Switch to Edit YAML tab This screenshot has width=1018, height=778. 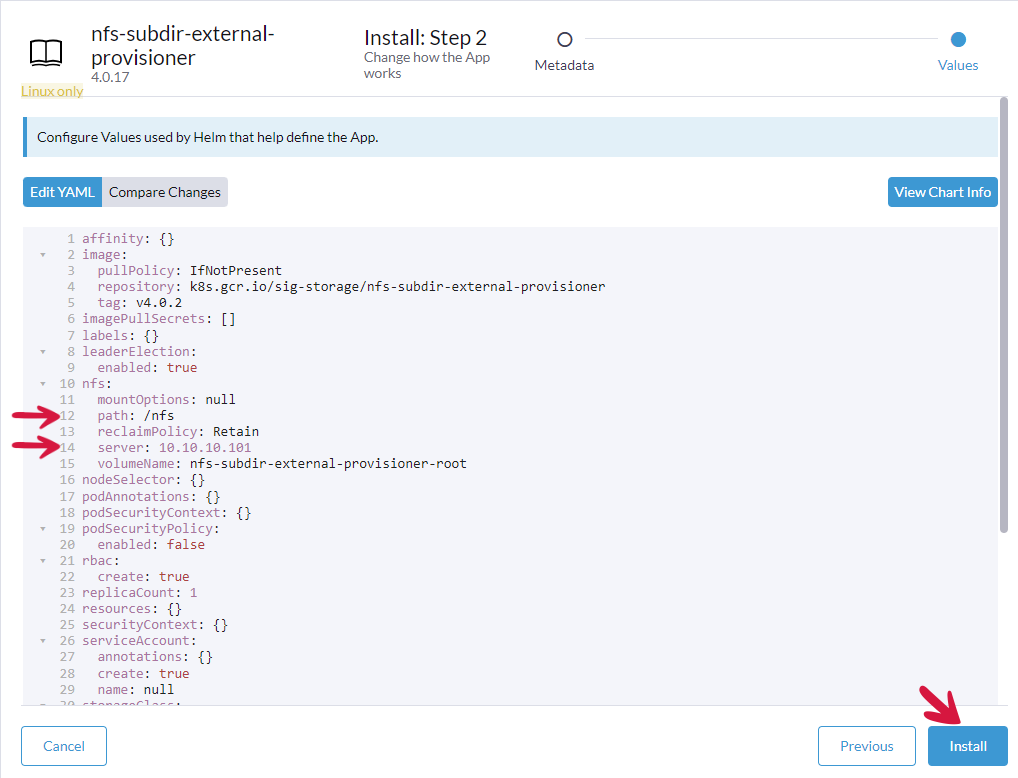pyautogui.click(x=62, y=192)
